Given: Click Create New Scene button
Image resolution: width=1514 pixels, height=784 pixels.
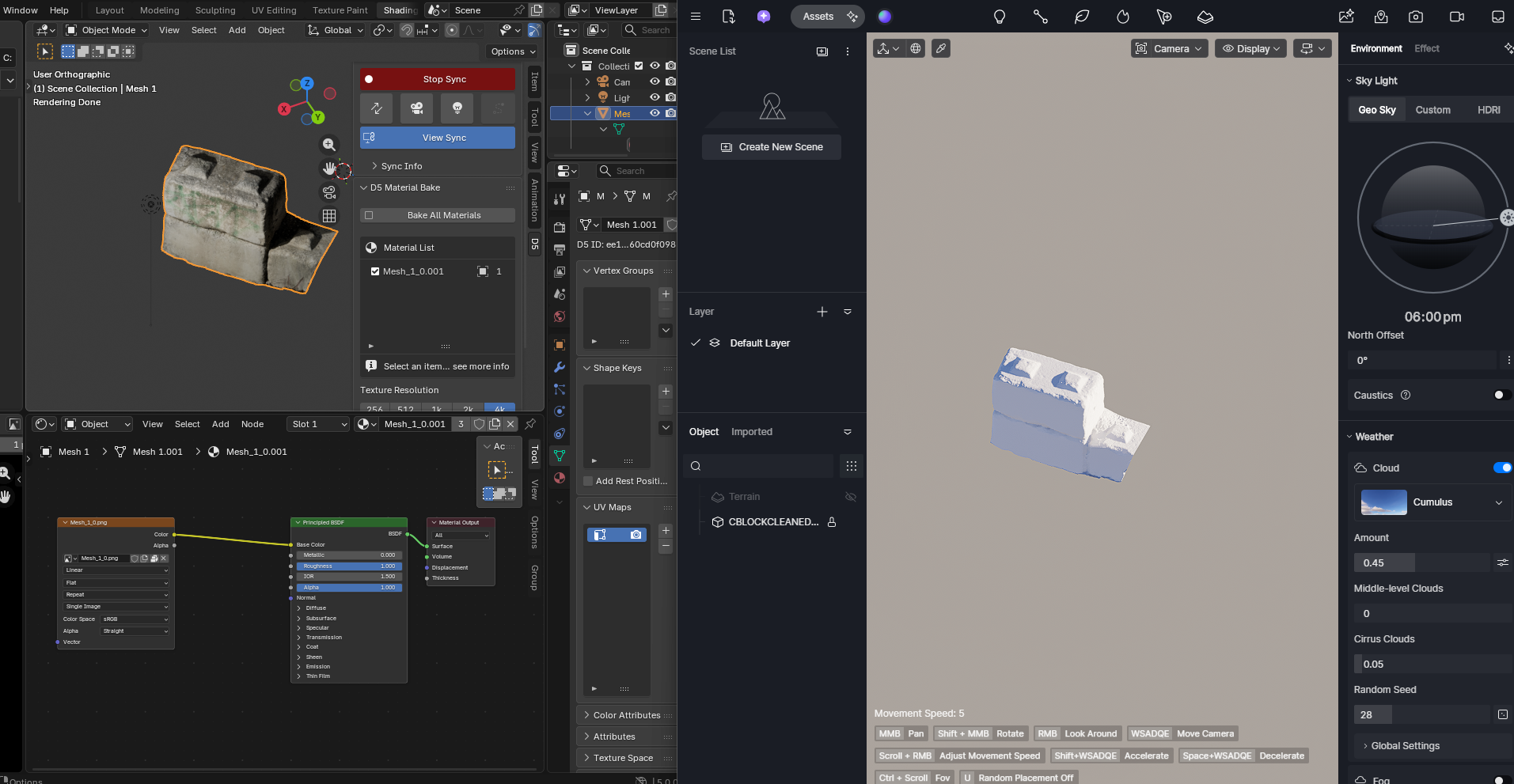Looking at the screenshot, I should click(772, 147).
